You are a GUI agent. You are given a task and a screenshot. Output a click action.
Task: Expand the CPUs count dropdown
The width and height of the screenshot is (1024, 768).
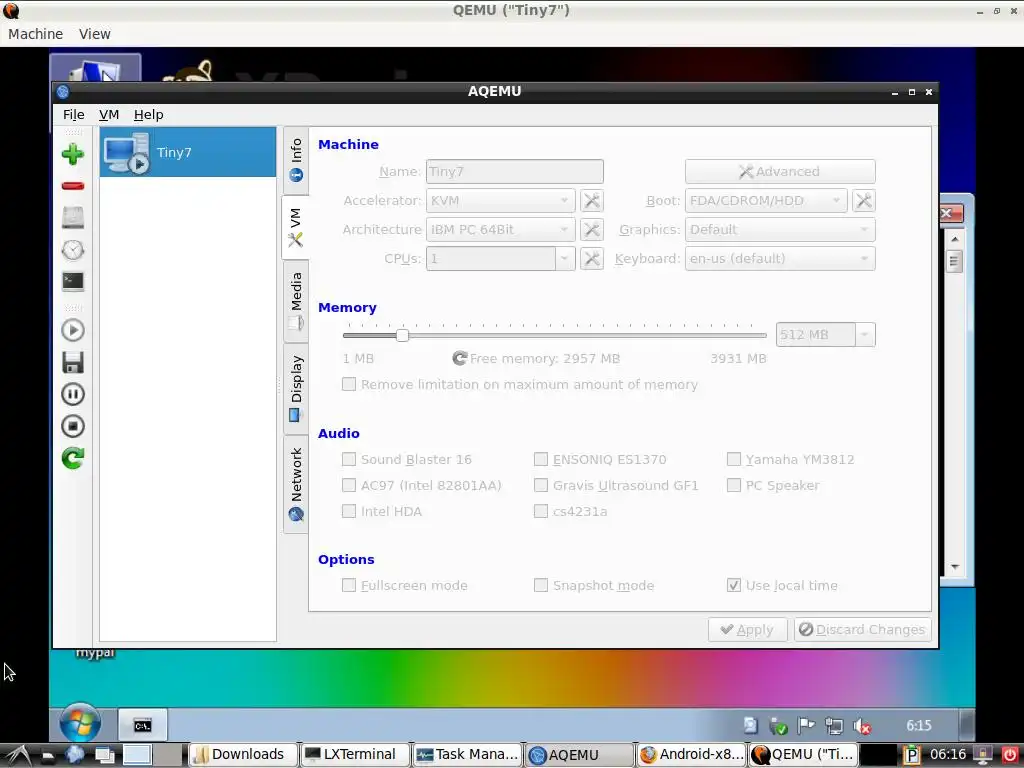click(564, 259)
